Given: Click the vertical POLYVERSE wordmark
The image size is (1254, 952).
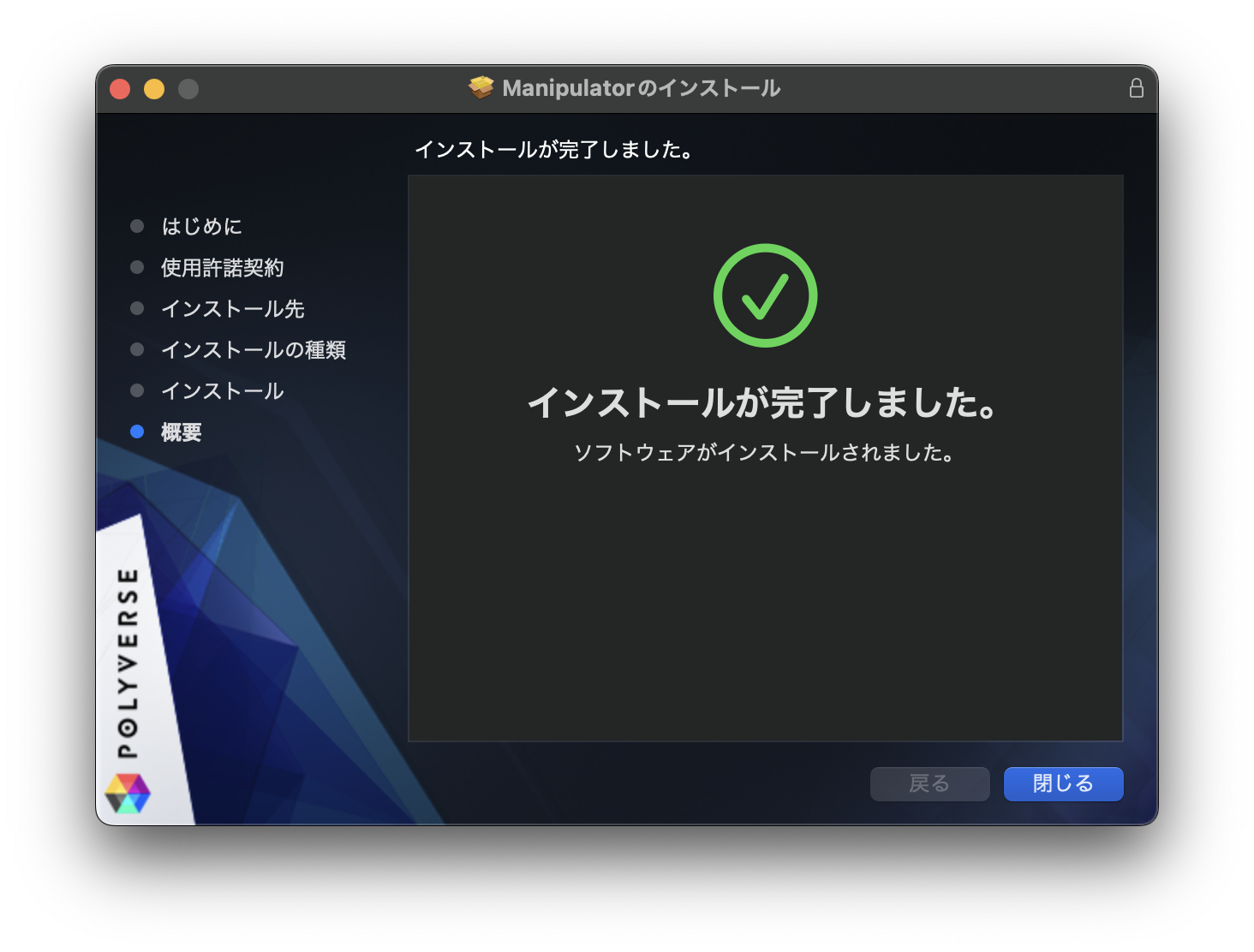Looking at the screenshot, I should tap(128, 662).
